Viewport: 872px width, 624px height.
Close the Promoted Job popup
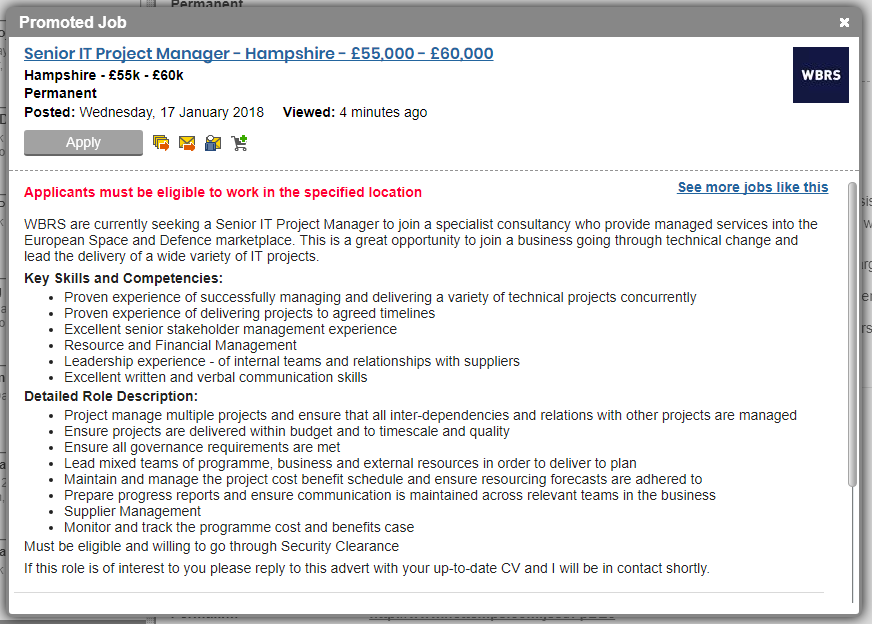coord(845,22)
